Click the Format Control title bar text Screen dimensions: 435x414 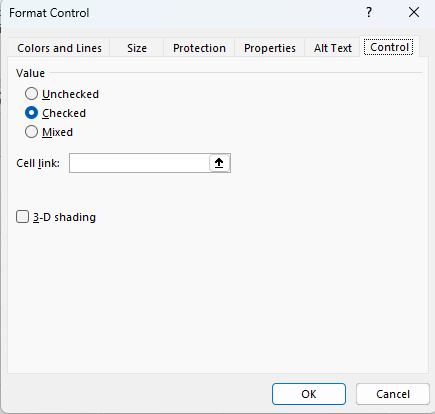click(x=49, y=13)
